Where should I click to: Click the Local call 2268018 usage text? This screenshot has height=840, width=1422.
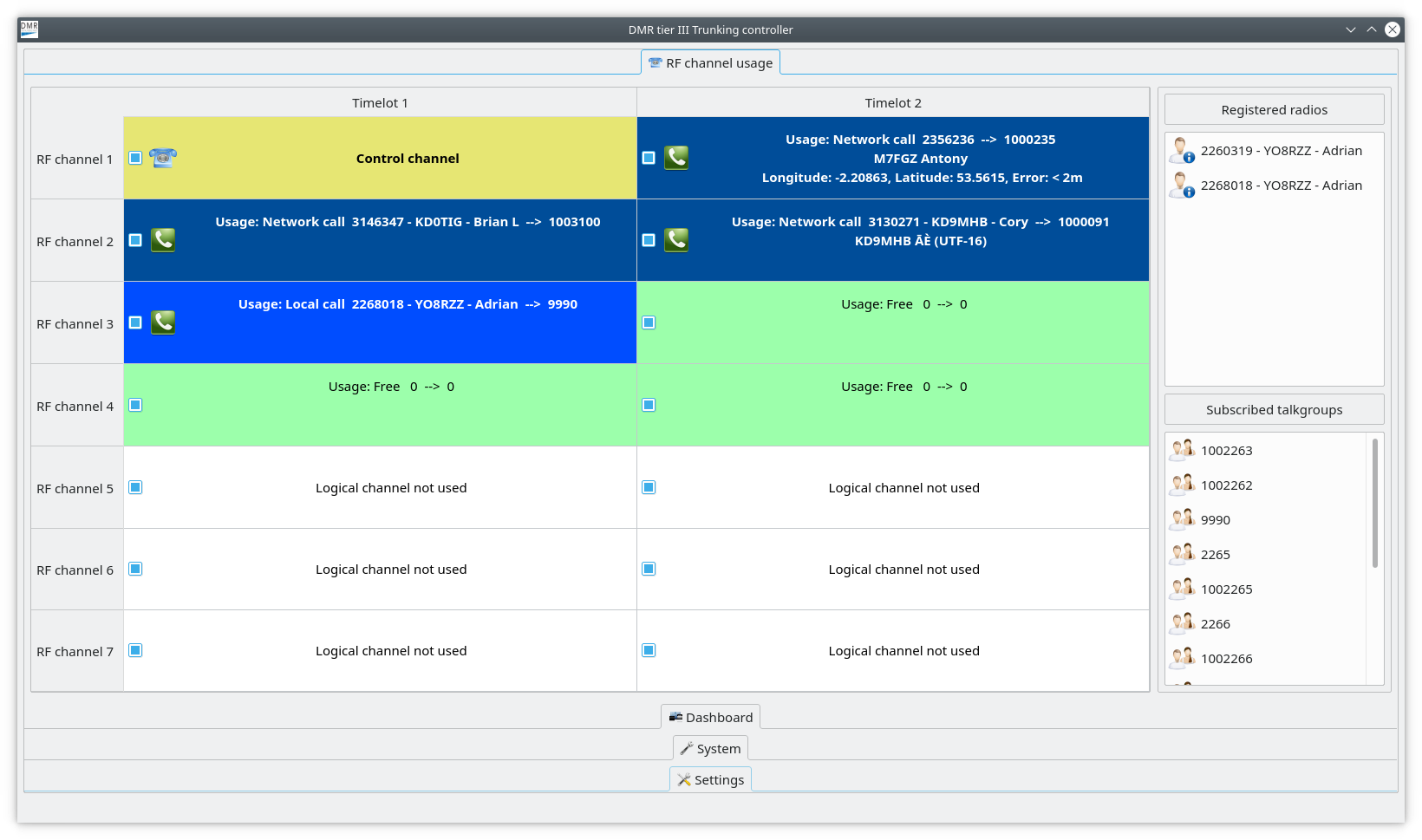tap(408, 304)
